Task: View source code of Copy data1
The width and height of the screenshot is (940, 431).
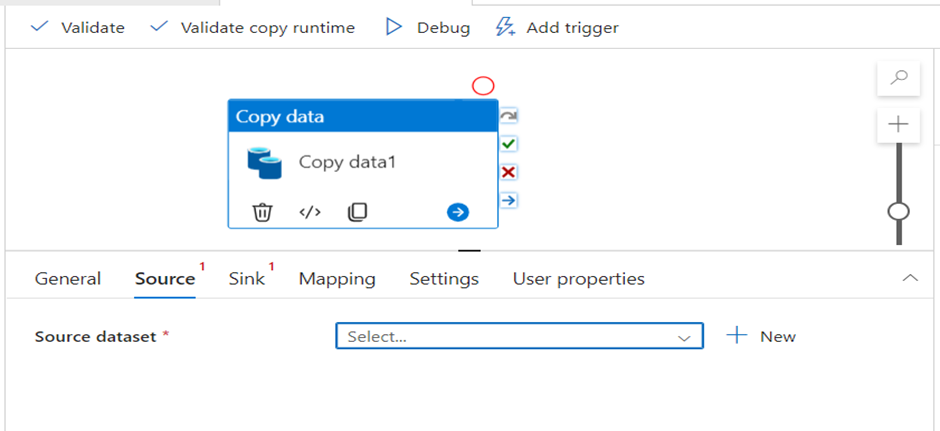Action: pyautogui.click(x=310, y=212)
